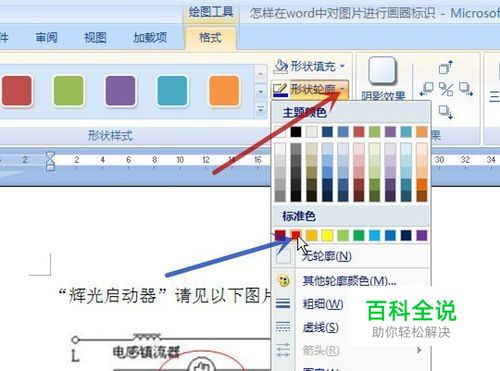Image resolution: width=500 pixels, height=371 pixels.
Task: Switch to the 视图 tab
Action: pyautogui.click(x=95, y=38)
